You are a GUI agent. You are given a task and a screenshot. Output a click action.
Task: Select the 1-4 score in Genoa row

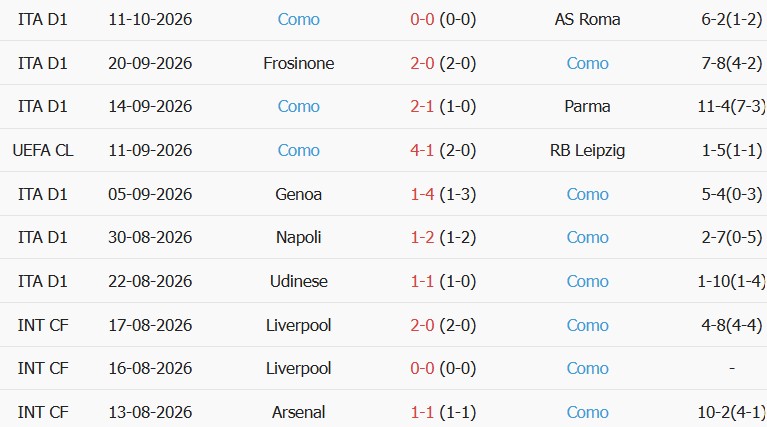(x=422, y=195)
